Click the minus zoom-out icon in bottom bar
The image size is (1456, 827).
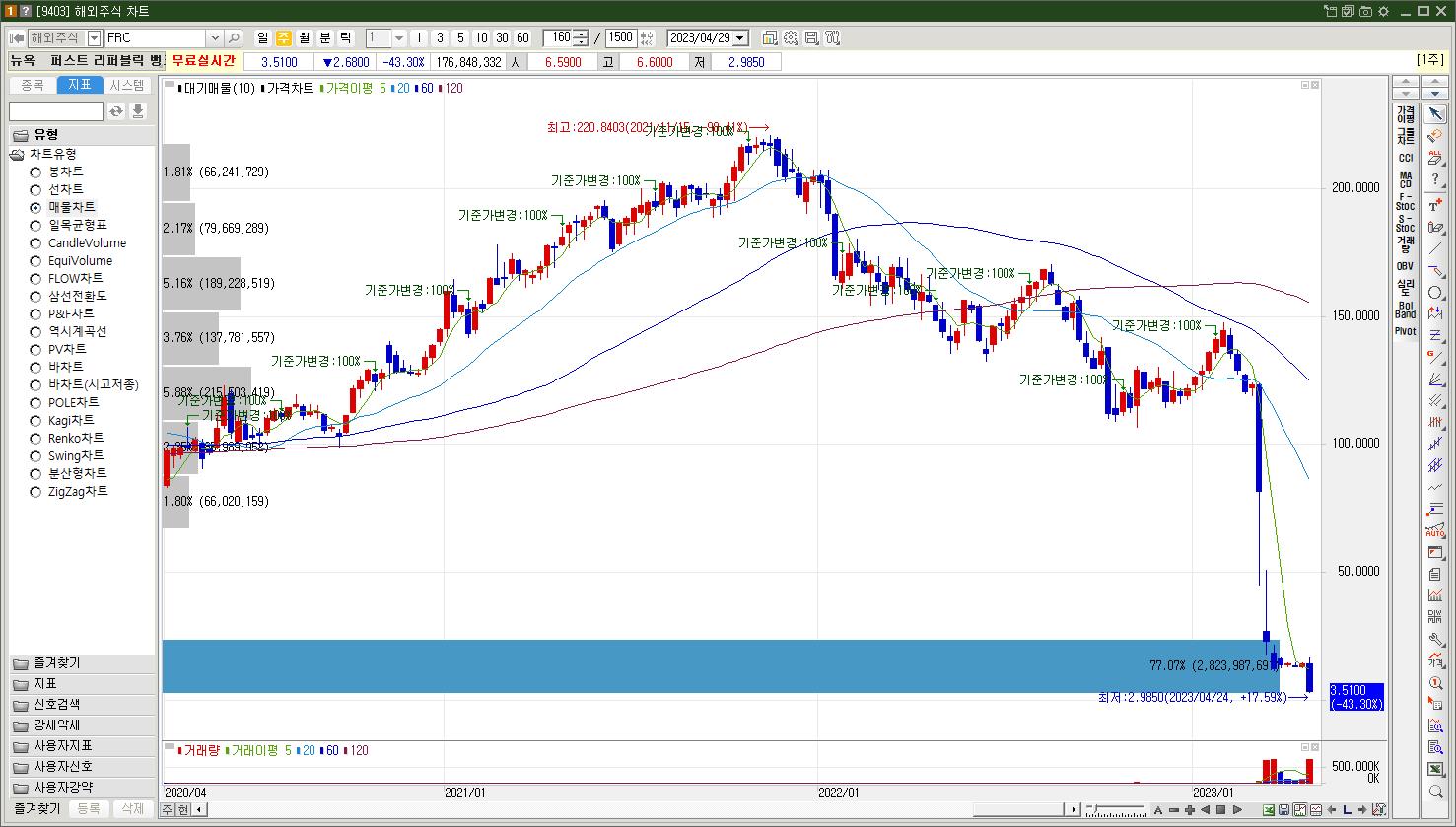click(1174, 810)
